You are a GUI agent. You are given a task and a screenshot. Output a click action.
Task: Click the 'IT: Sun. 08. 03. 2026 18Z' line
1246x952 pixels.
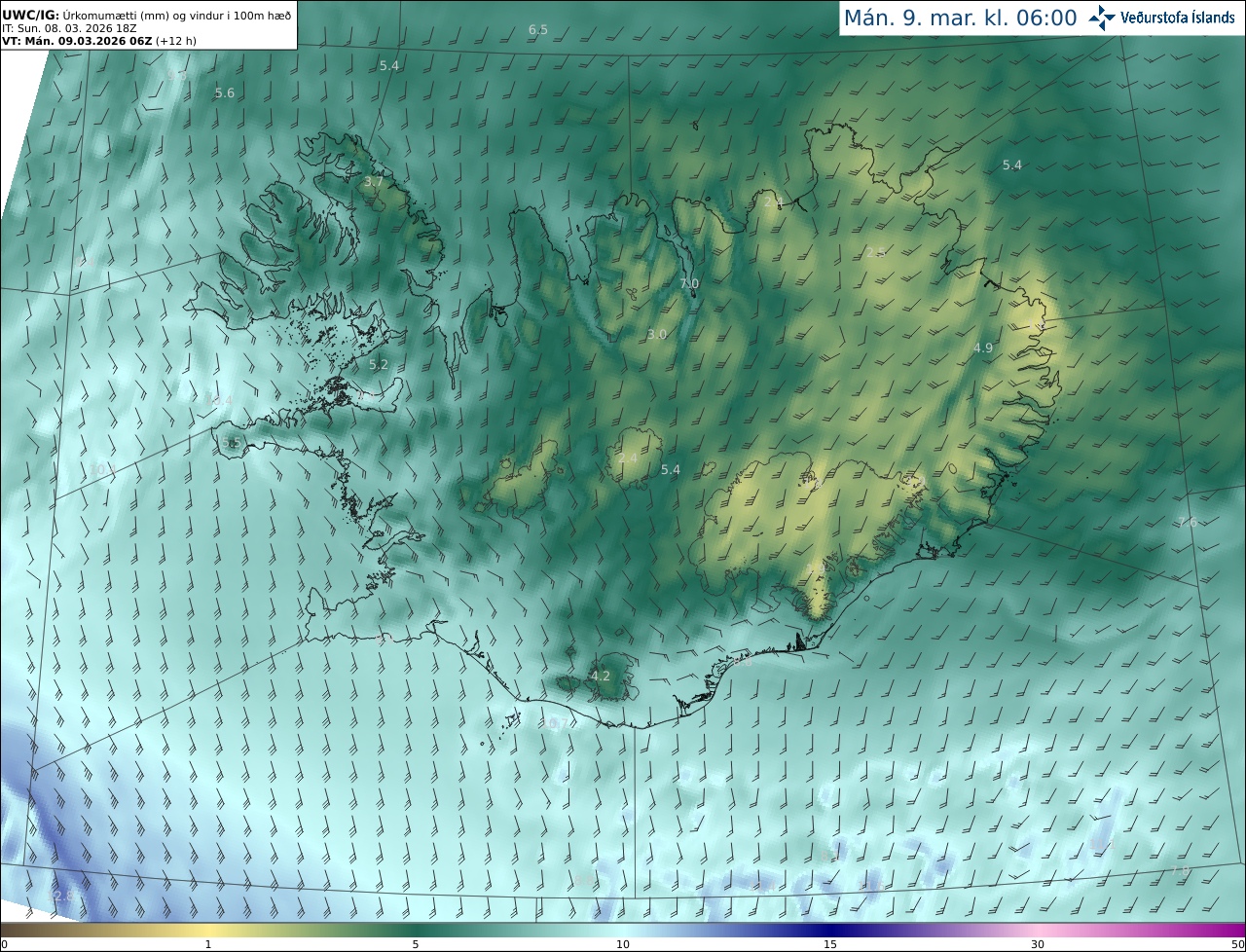pos(69,27)
